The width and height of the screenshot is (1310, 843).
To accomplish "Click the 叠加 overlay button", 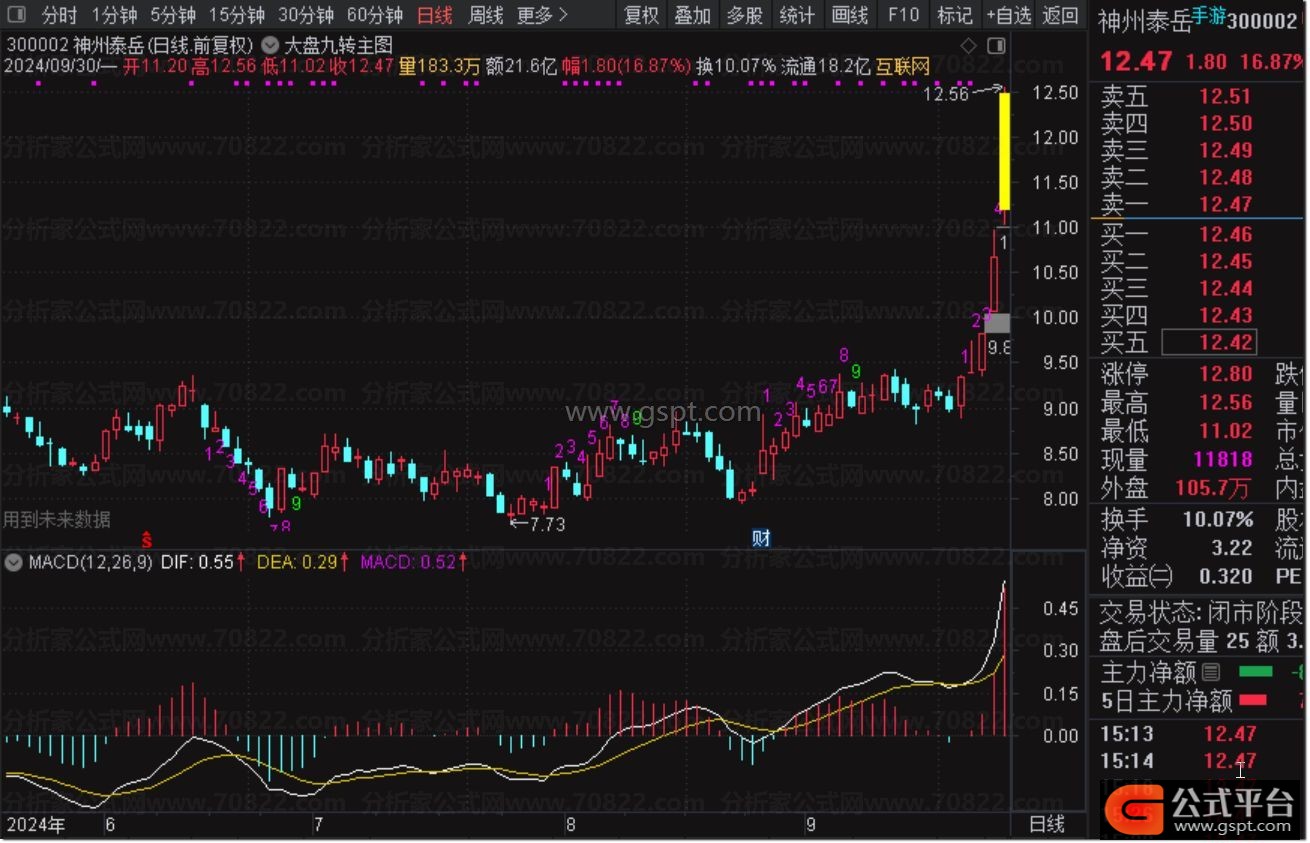I will tap(692, 15).
